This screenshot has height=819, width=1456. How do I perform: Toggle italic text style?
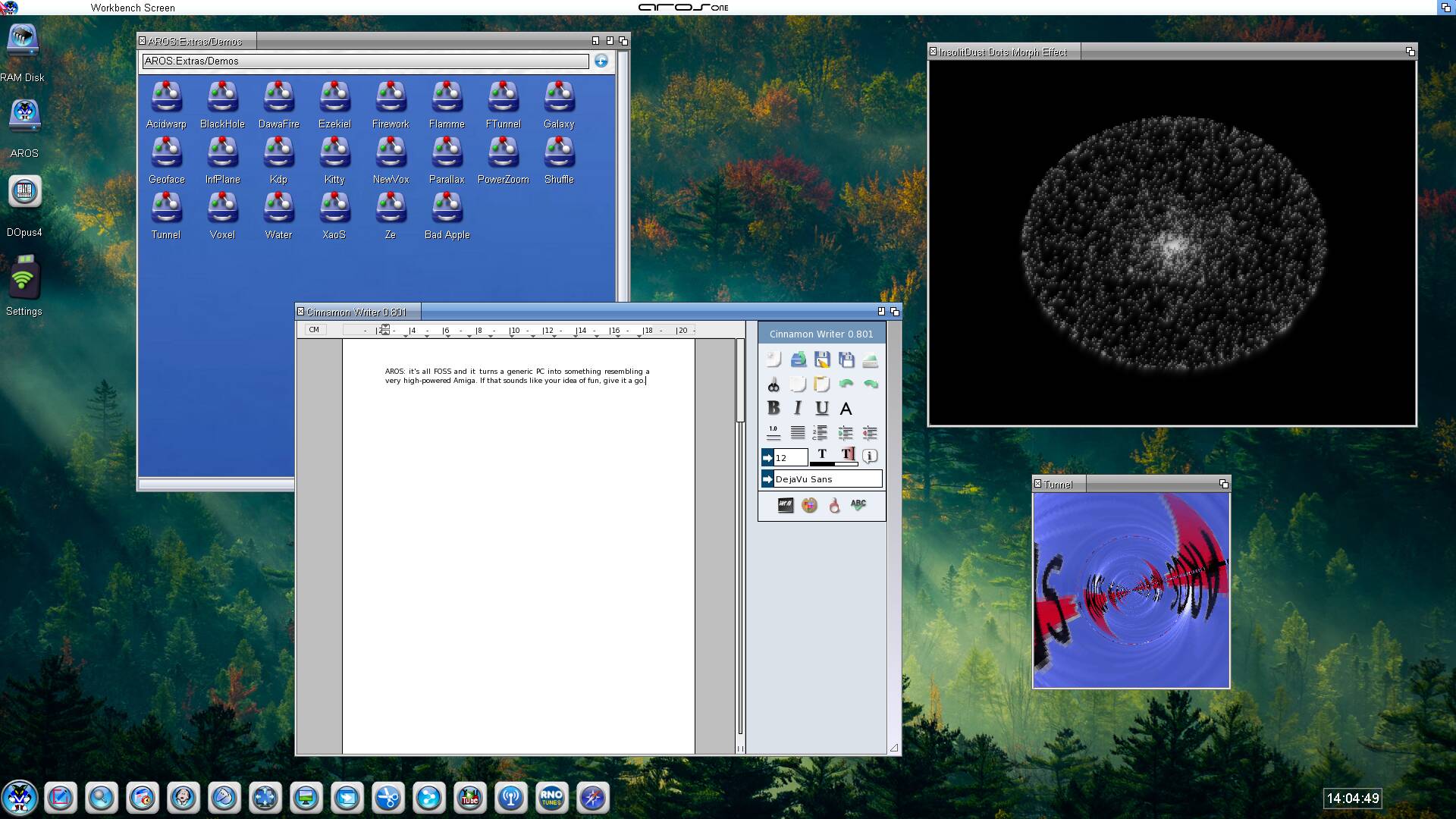tap(797, 408)
